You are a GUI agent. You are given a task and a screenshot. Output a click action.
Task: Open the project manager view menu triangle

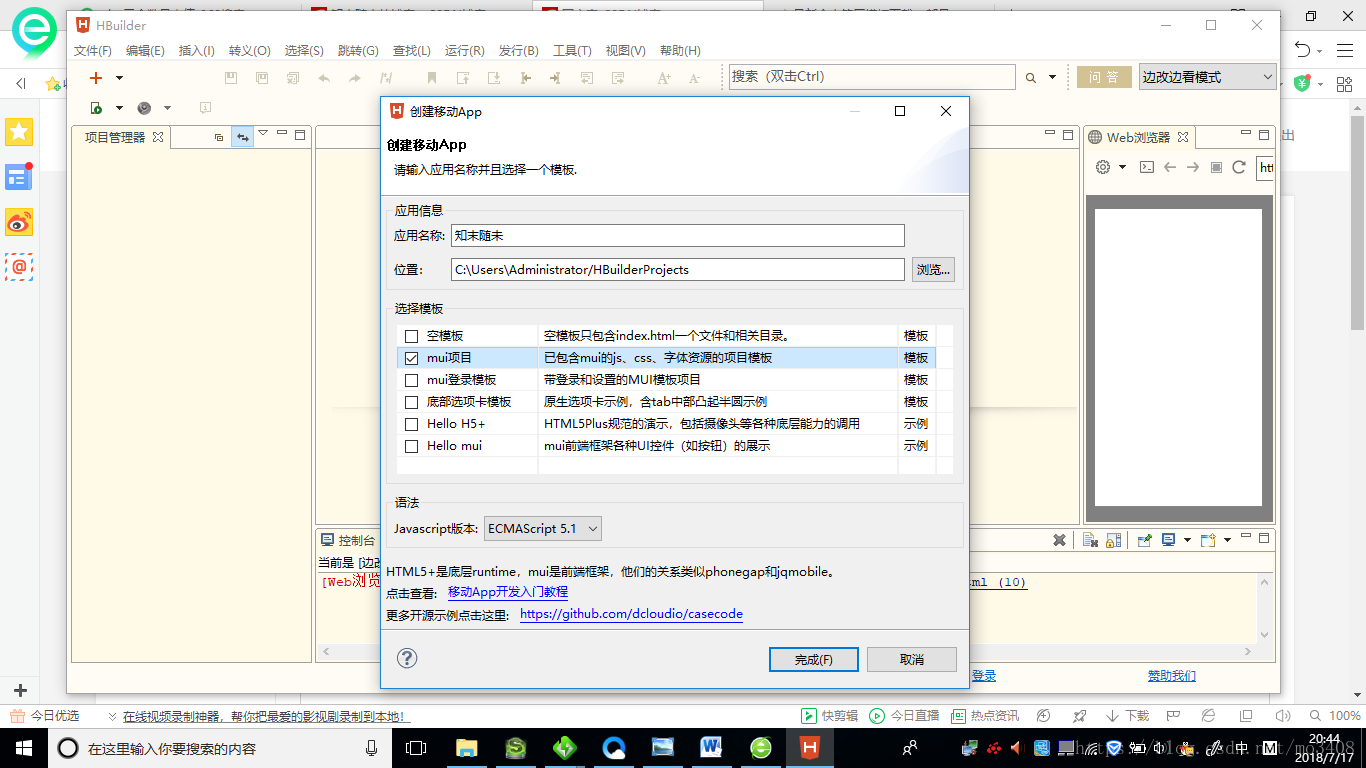pyautogui.click(x=263, y=133)
